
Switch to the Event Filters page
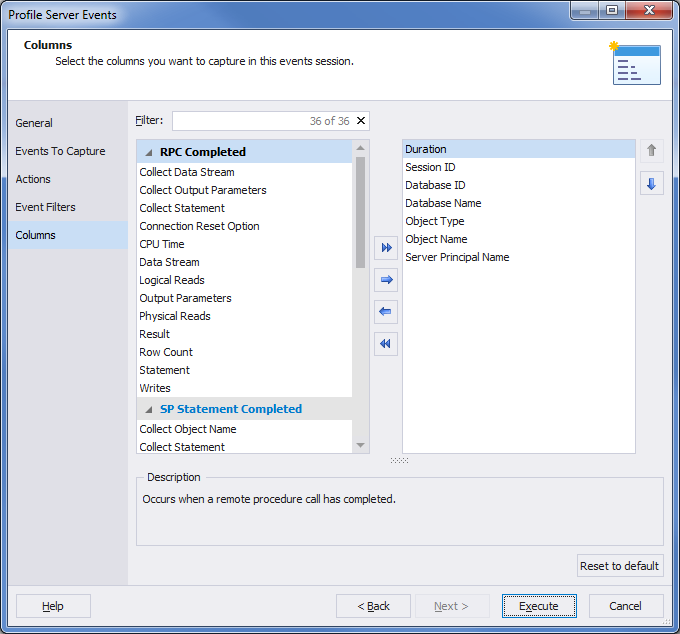click(x=46, y=207)
